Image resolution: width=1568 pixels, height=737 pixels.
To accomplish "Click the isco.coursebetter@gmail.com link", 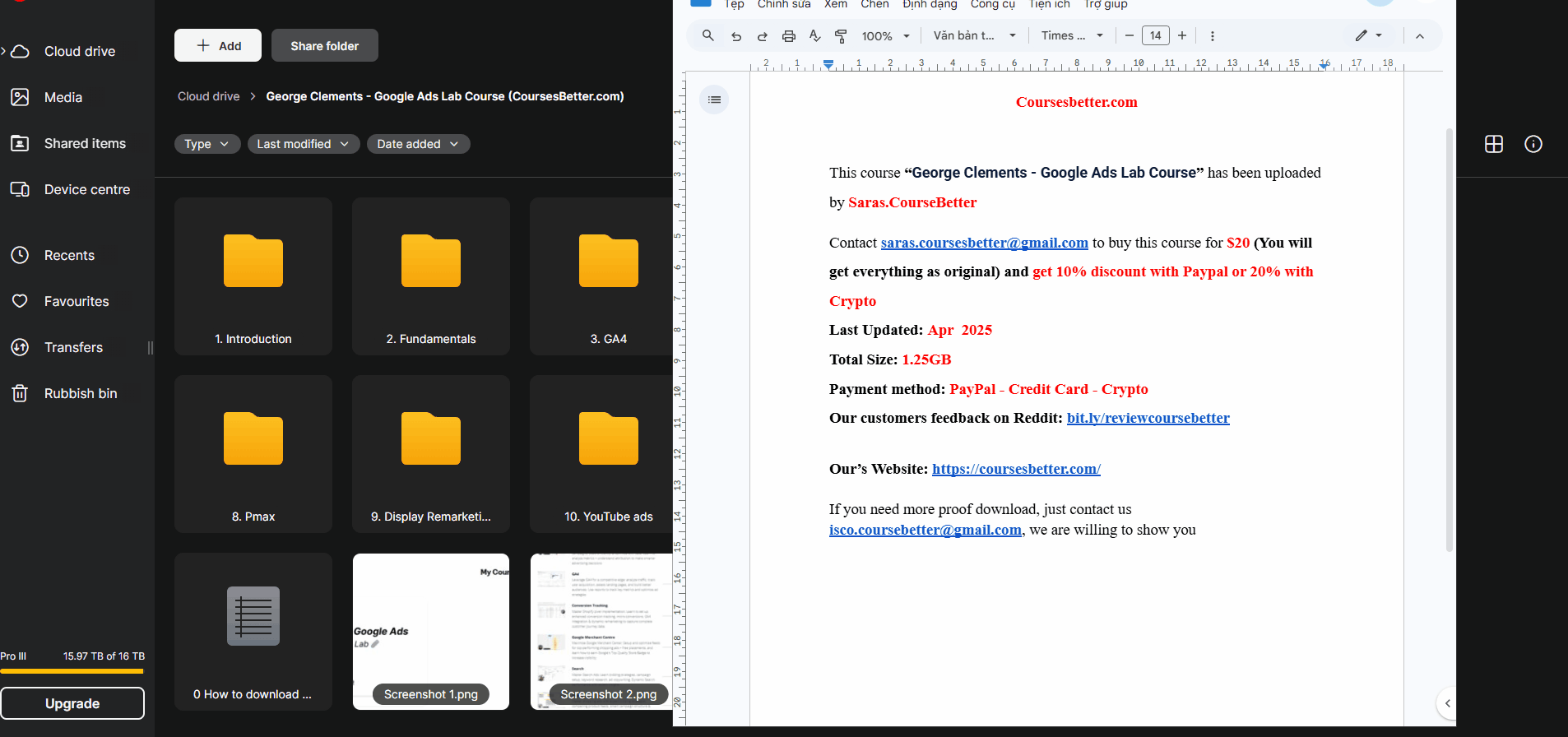I will 925,530.
